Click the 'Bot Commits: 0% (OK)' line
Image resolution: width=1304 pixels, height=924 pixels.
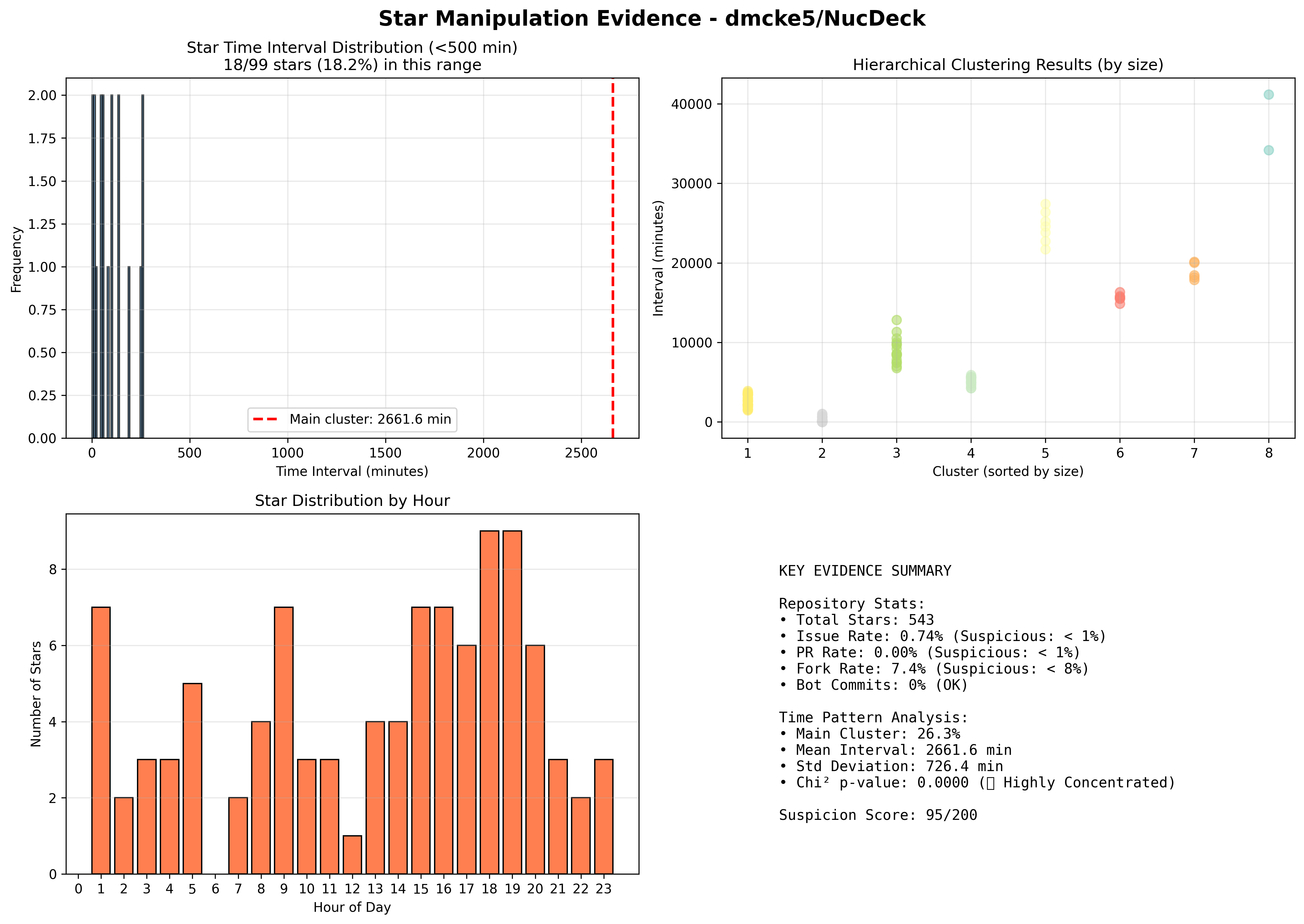click(x=873, y=685)
